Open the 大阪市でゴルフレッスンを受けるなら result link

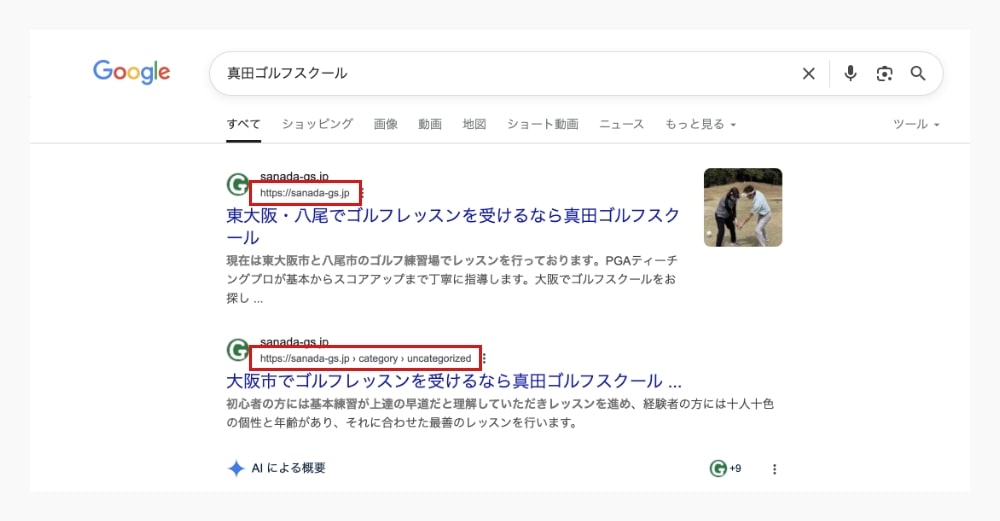point(454,381)
